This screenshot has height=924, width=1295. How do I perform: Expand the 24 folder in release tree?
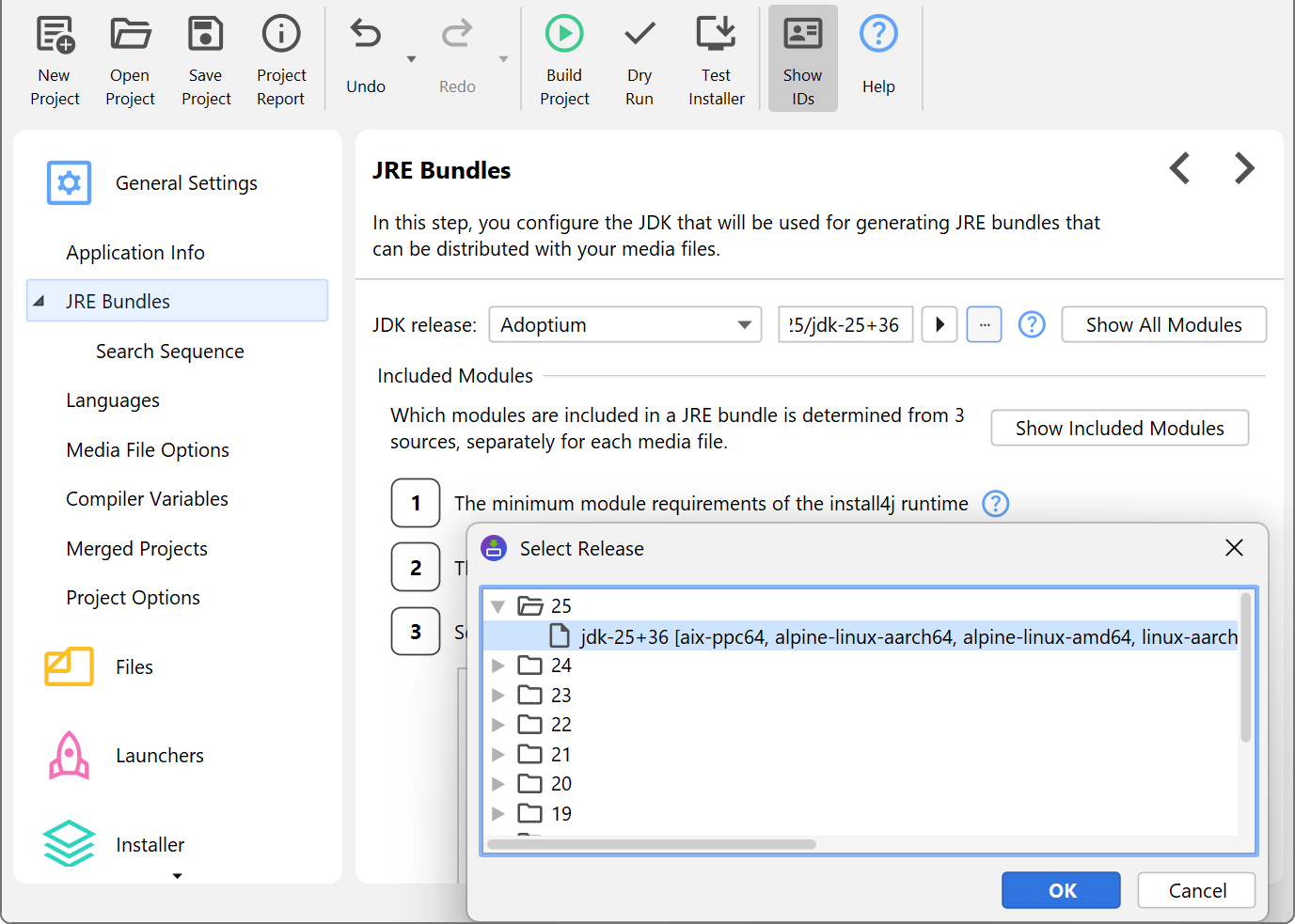coord(498,666)
